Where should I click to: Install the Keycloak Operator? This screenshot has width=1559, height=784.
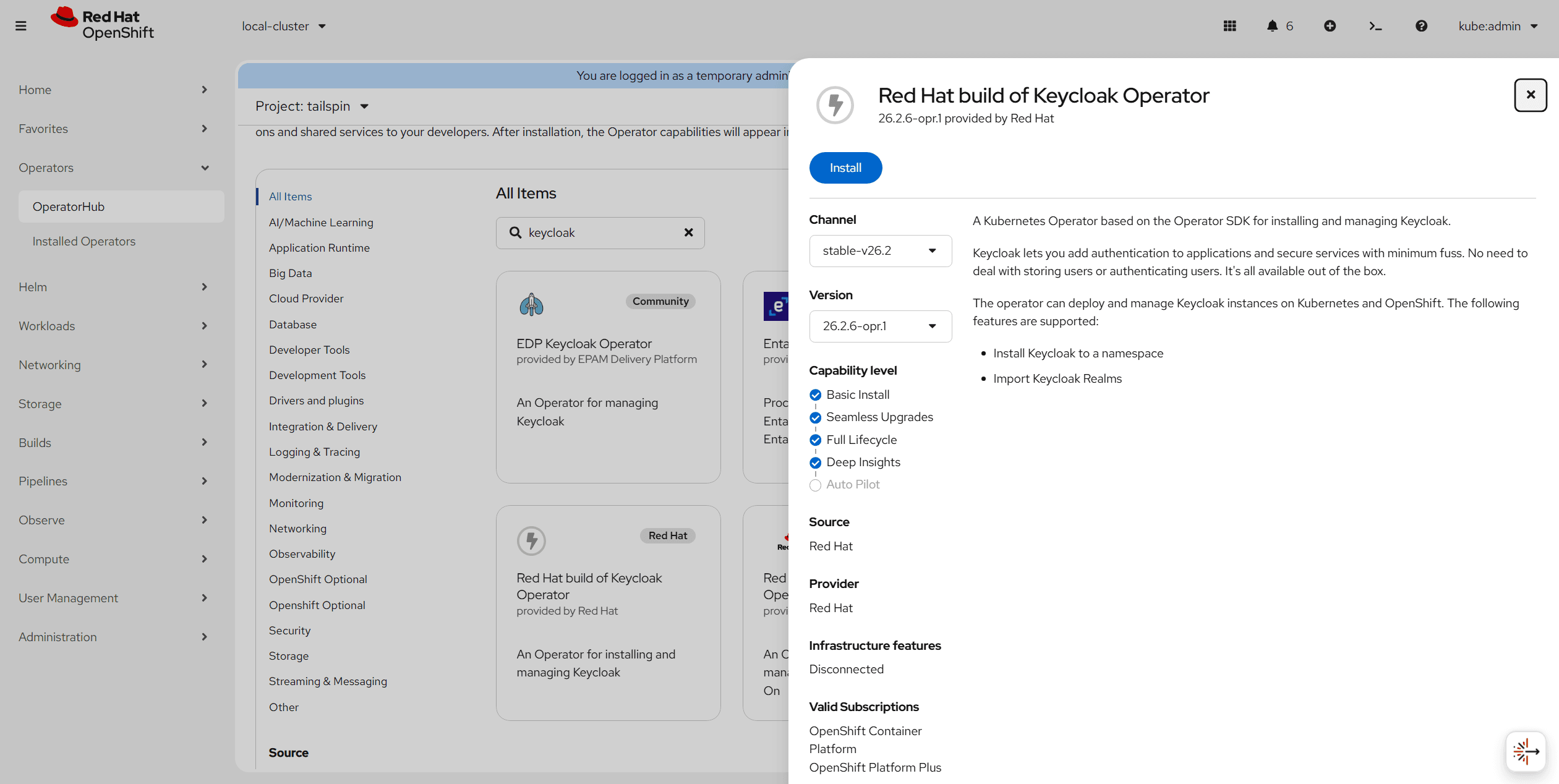[845, 168]
